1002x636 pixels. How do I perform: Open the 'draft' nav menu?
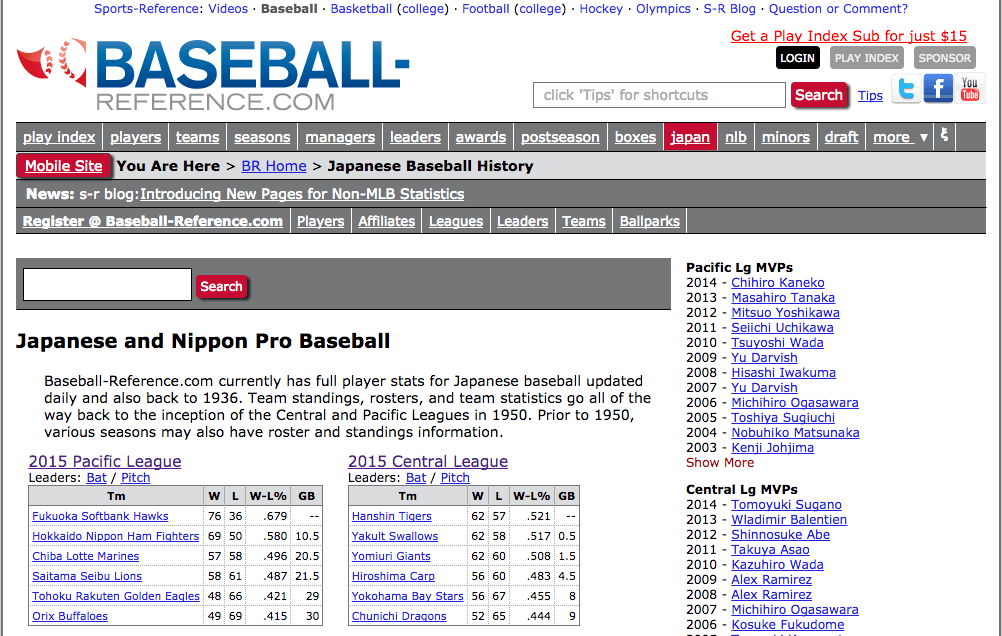coord(841,137)
